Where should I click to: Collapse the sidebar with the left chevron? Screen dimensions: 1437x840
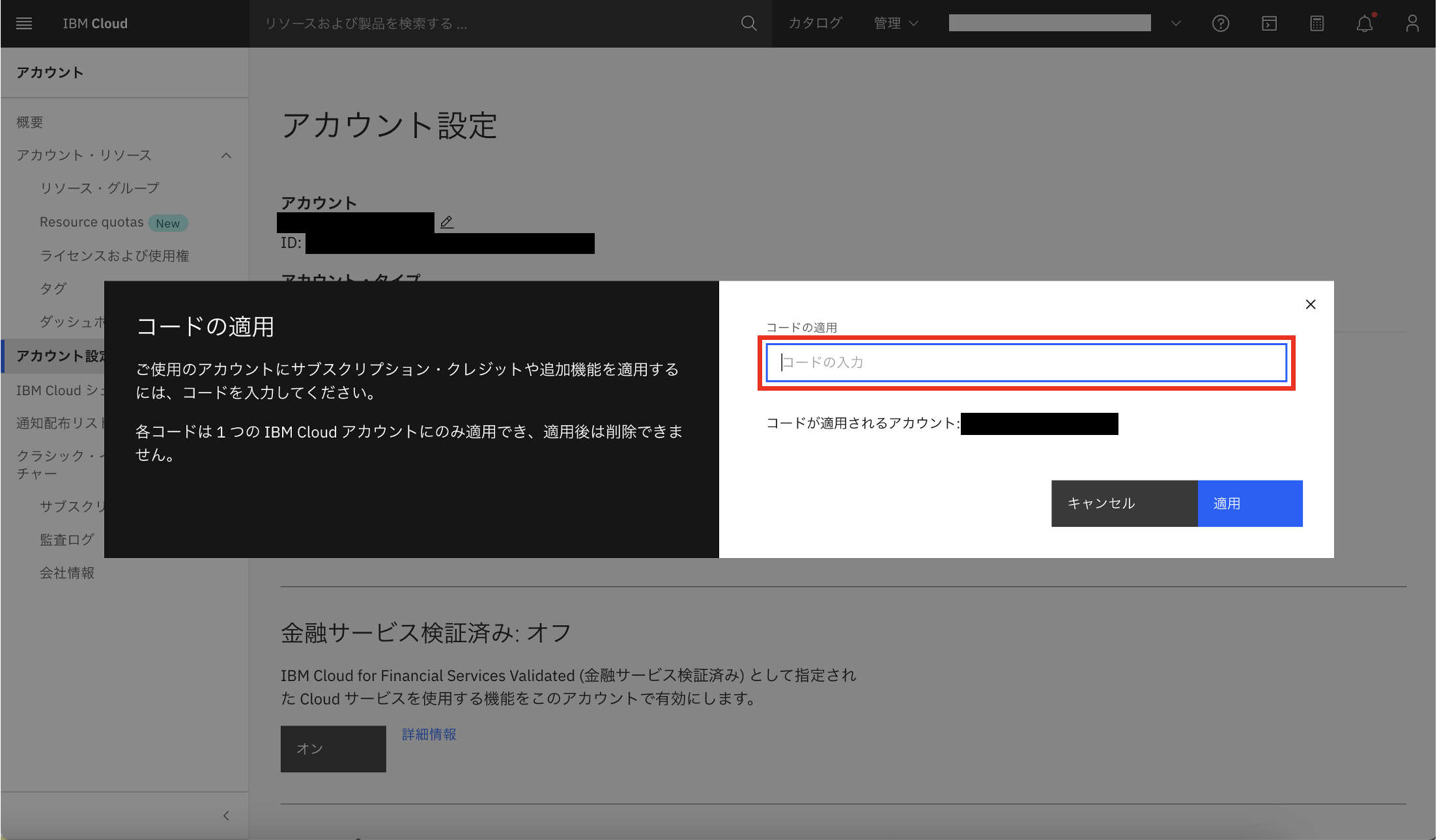click(x=226, y=815)
